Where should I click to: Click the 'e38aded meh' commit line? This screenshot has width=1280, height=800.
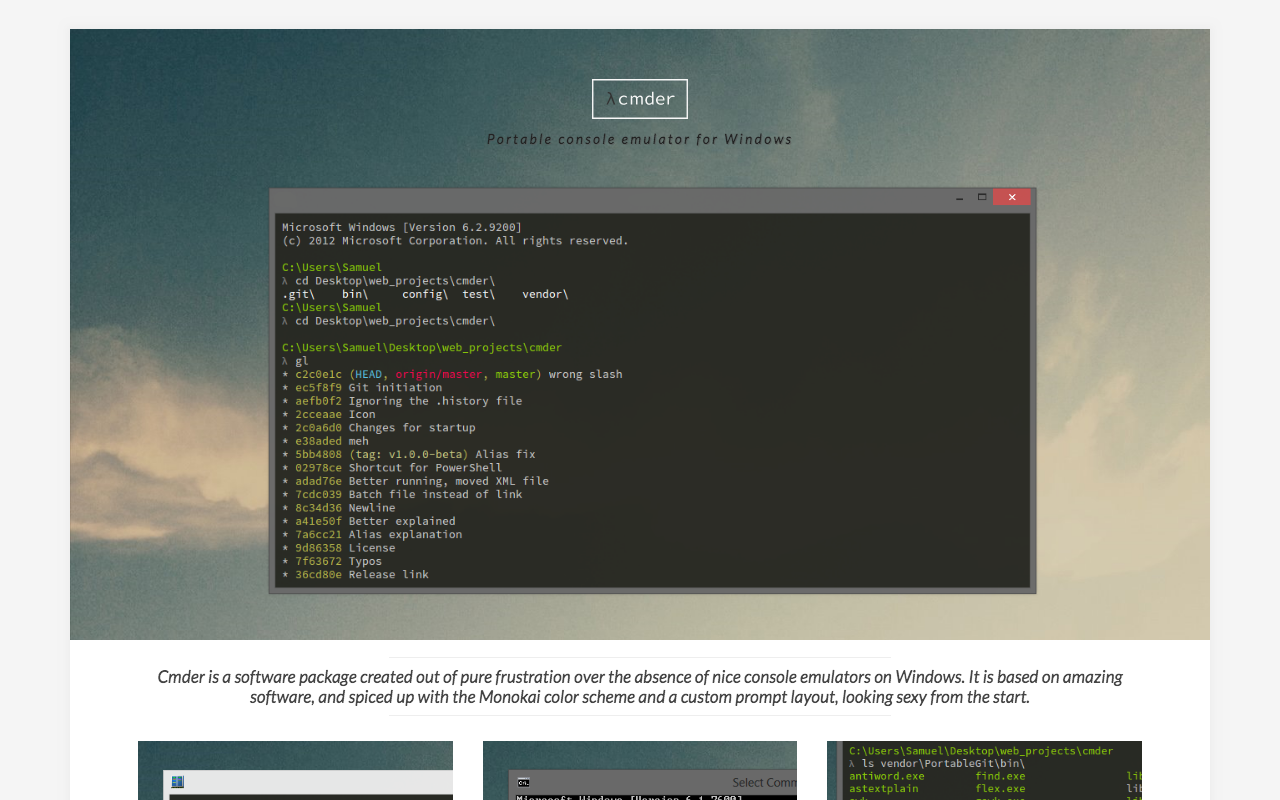point(325,441)
